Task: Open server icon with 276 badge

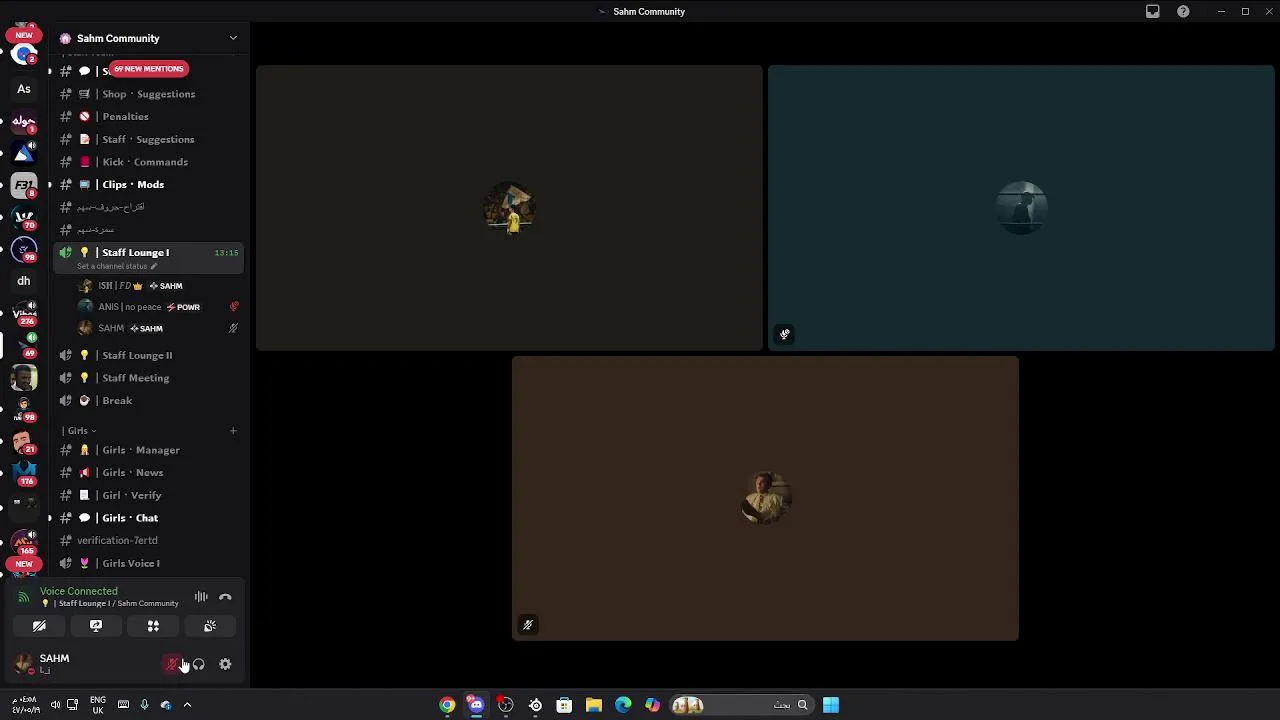Action: [x=24, y=313]
